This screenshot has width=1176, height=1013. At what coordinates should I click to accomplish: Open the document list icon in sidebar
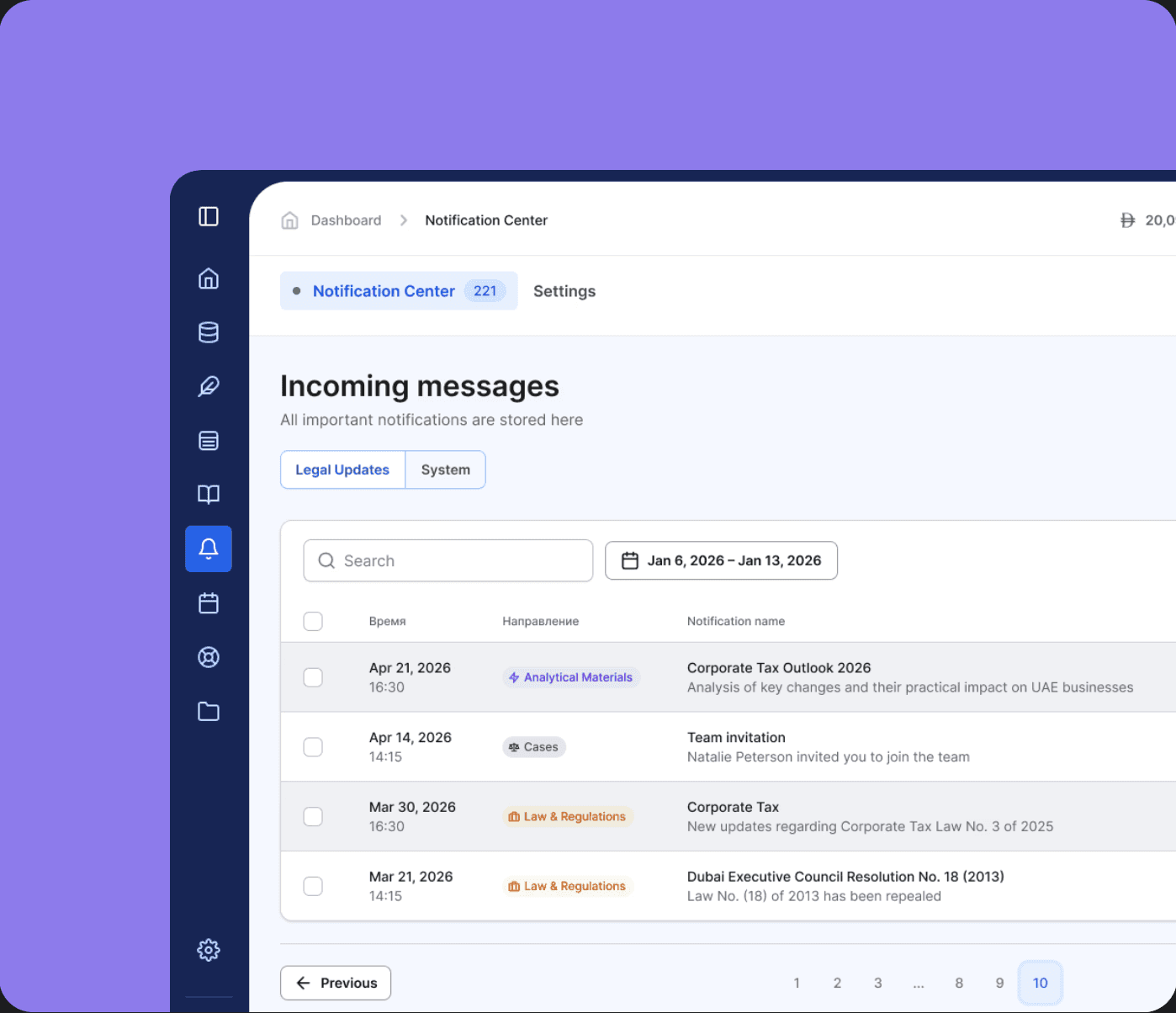[209, 440]
